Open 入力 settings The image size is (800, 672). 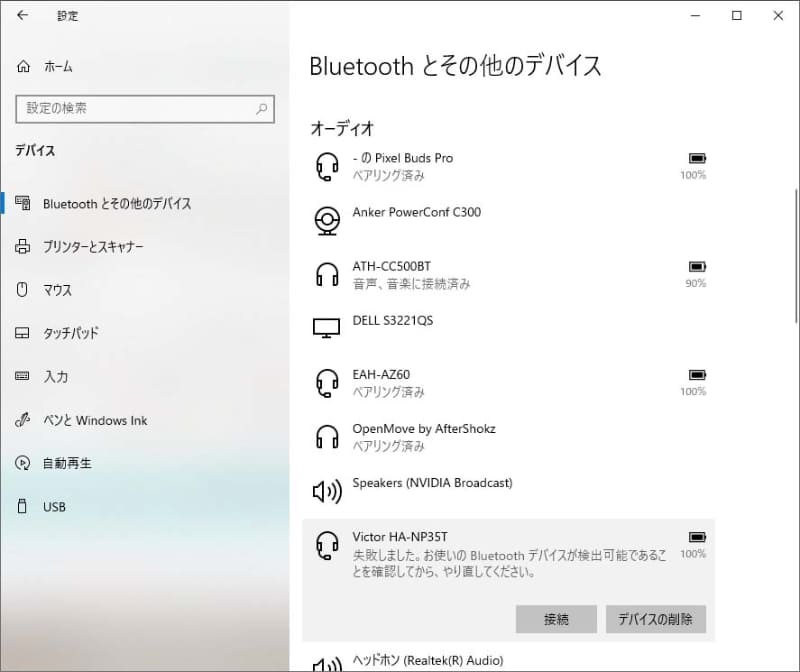[56, 377]
